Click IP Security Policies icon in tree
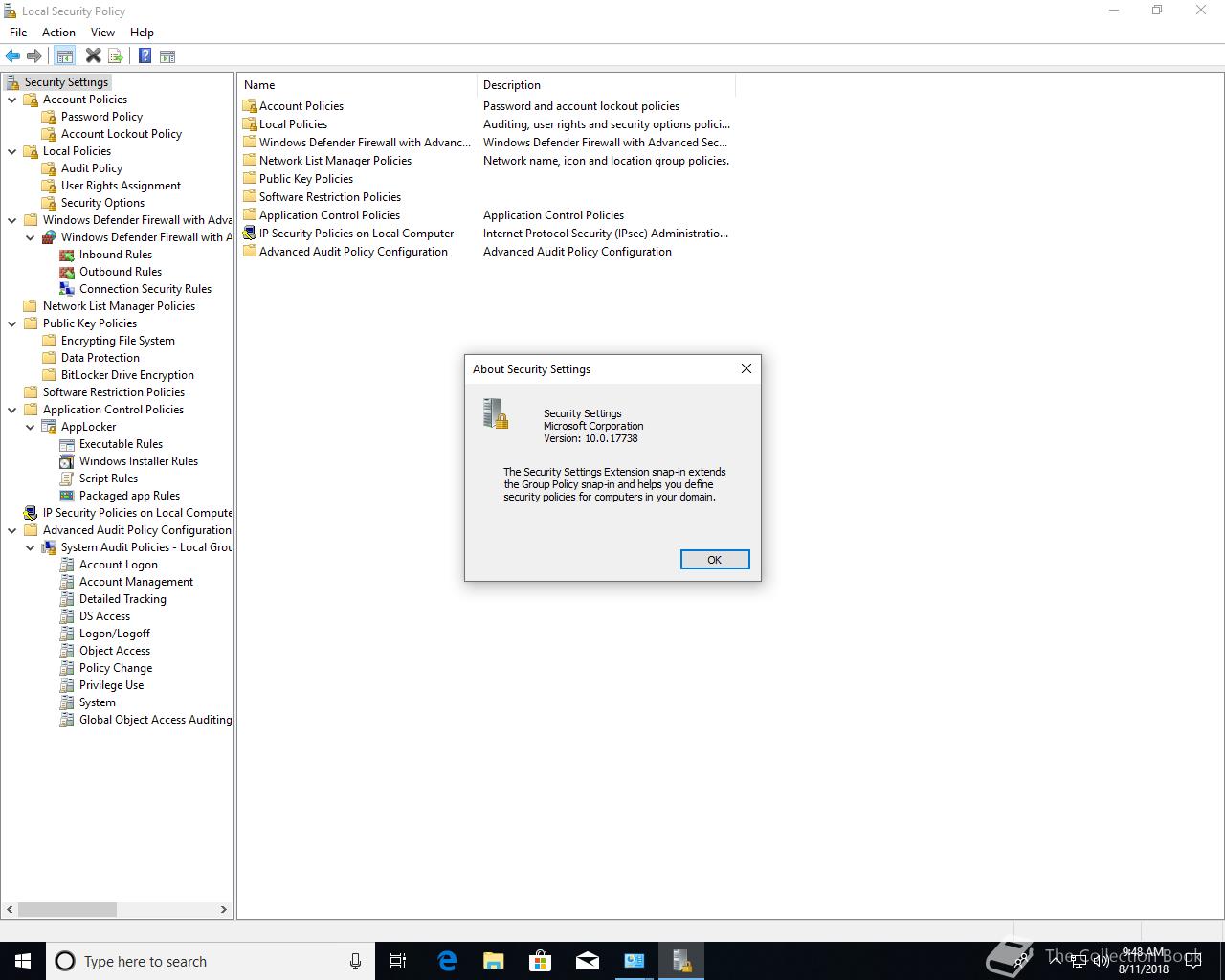The image size is (1225, 980). (x=31, y=513)
